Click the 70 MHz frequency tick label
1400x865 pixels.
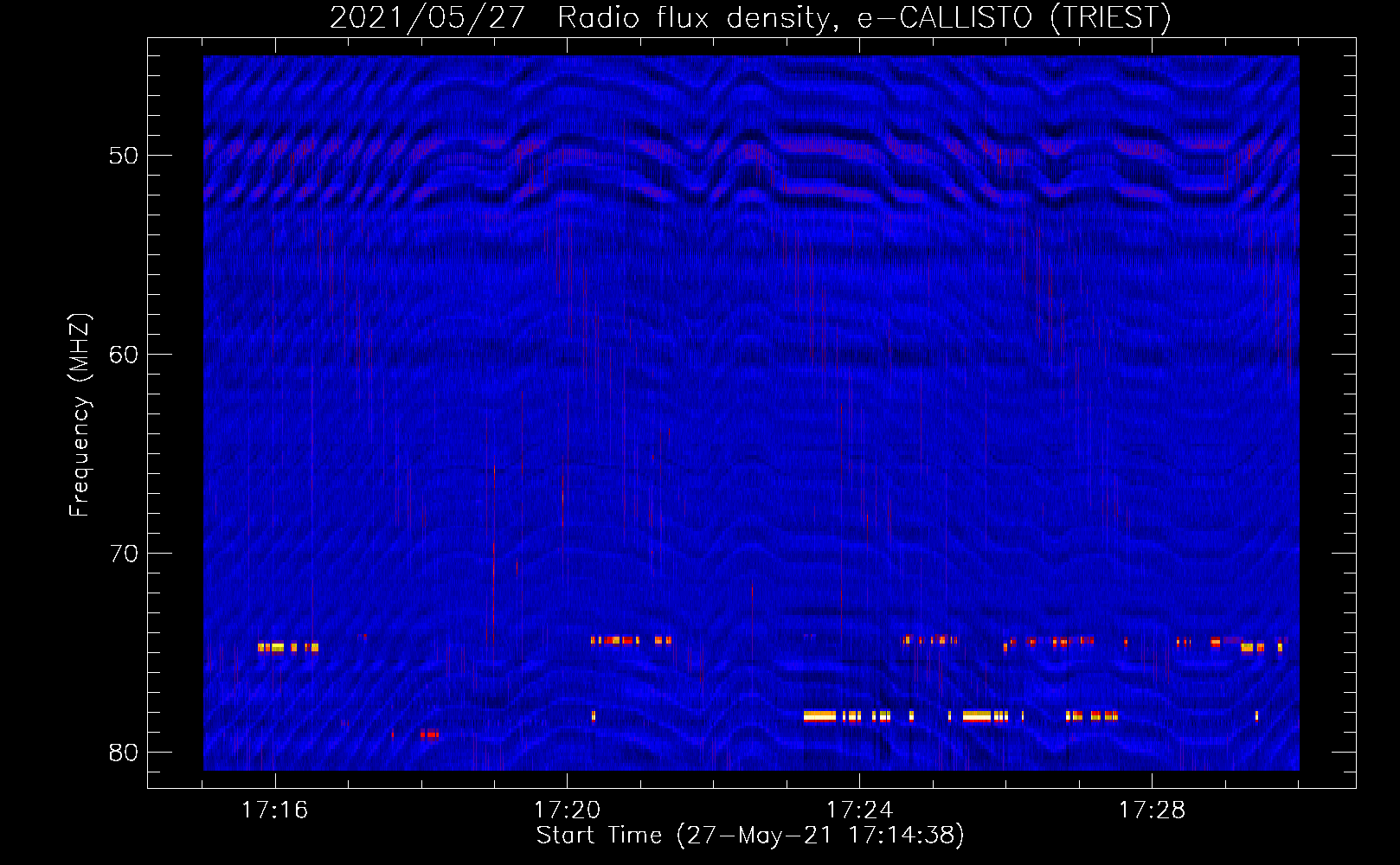click(124, 554)
